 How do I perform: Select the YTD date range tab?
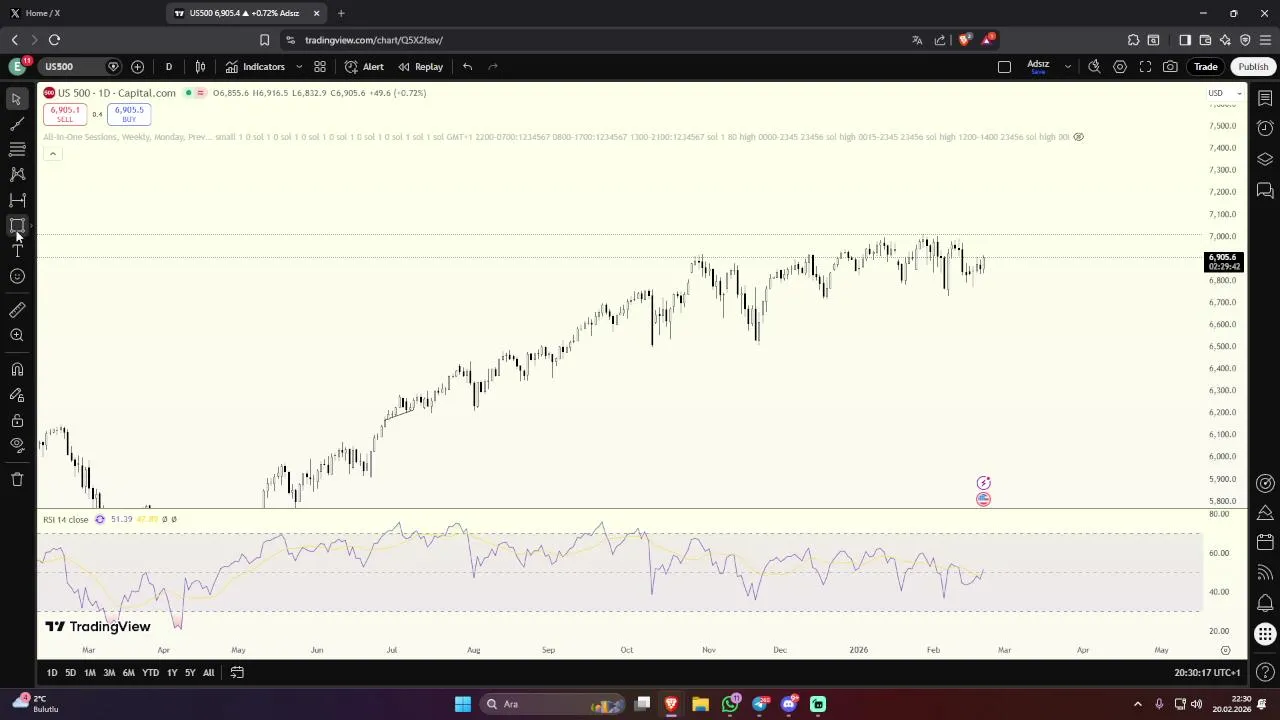coord(150,673)
